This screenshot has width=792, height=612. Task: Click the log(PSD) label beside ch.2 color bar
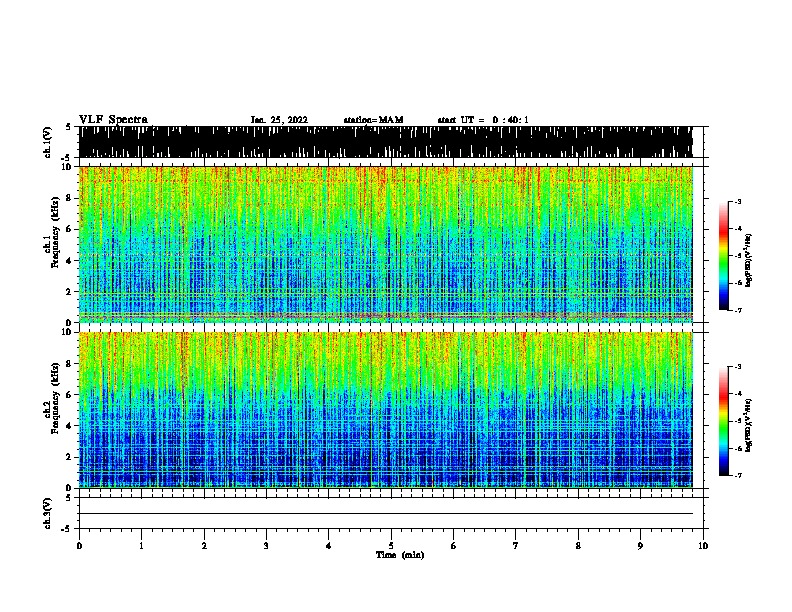pos(748,425)
